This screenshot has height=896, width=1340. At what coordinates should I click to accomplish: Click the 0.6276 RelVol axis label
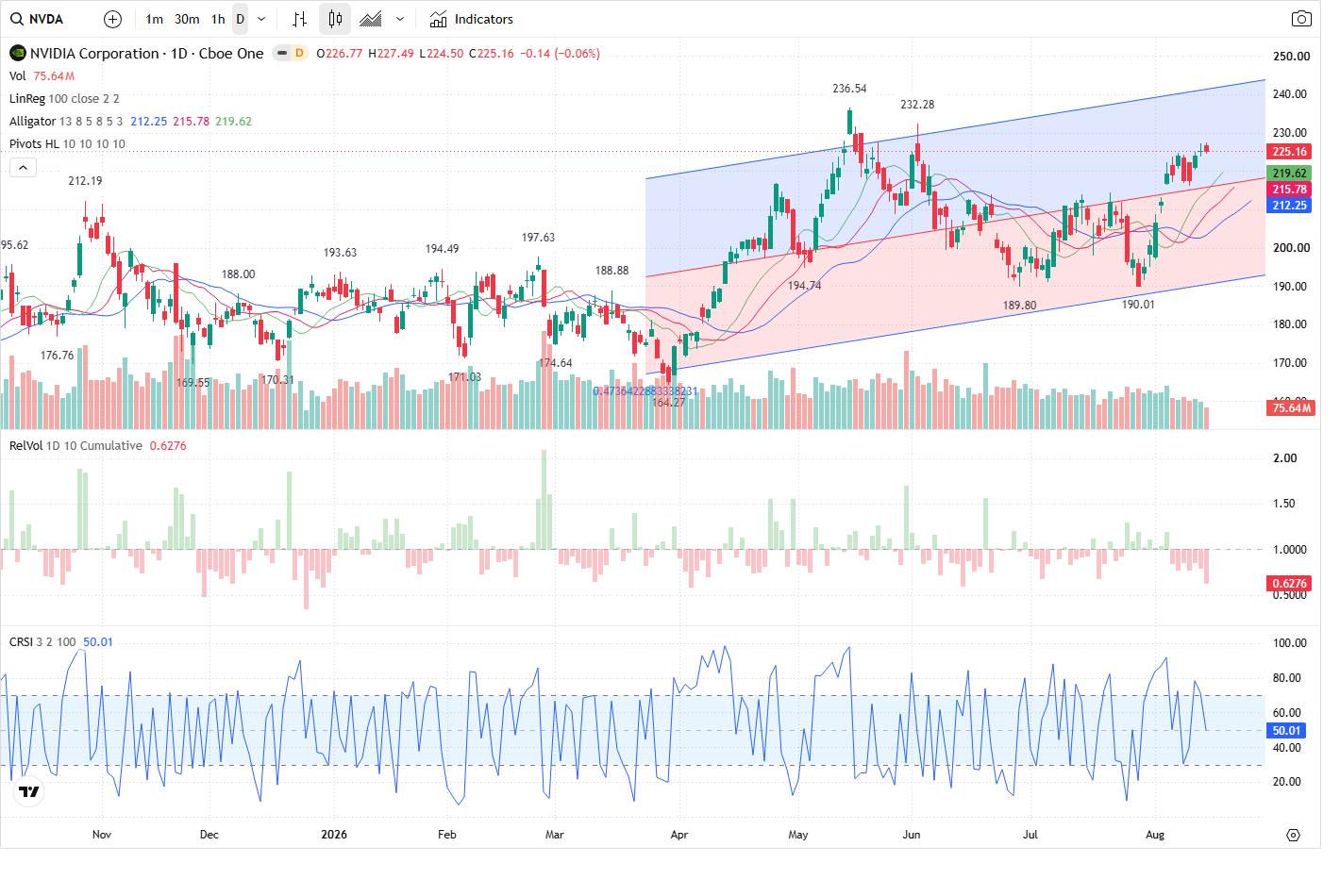[1289, 583]
